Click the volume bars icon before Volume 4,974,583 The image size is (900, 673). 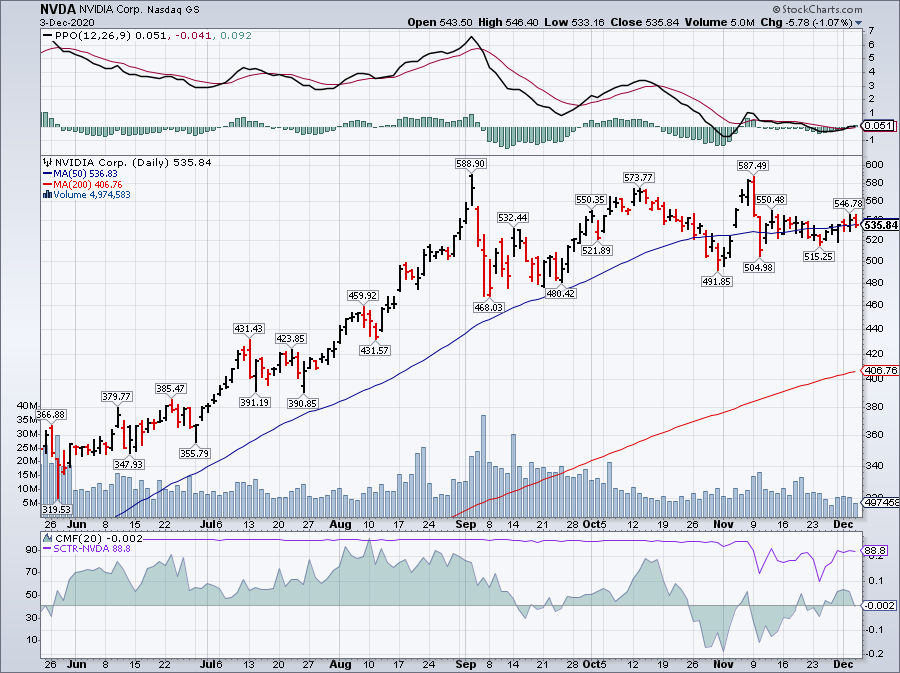48,195
